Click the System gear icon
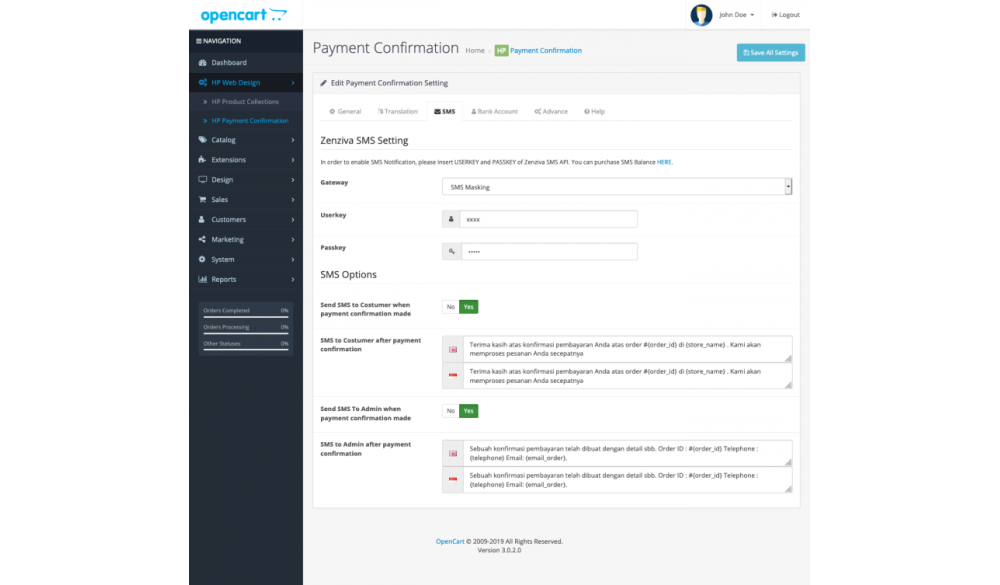 point(203,260)
